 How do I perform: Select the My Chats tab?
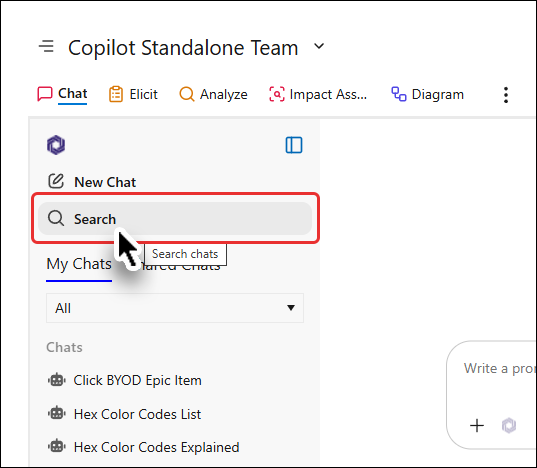coord(79,264)
